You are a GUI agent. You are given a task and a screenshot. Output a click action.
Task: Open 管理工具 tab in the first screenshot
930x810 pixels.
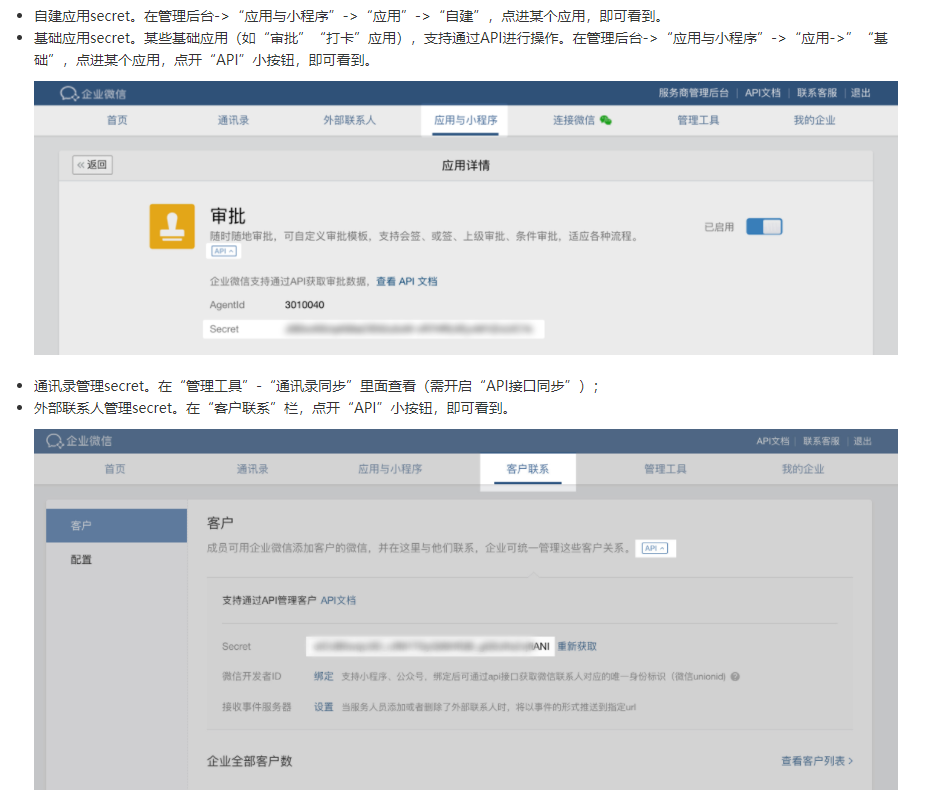698,120
